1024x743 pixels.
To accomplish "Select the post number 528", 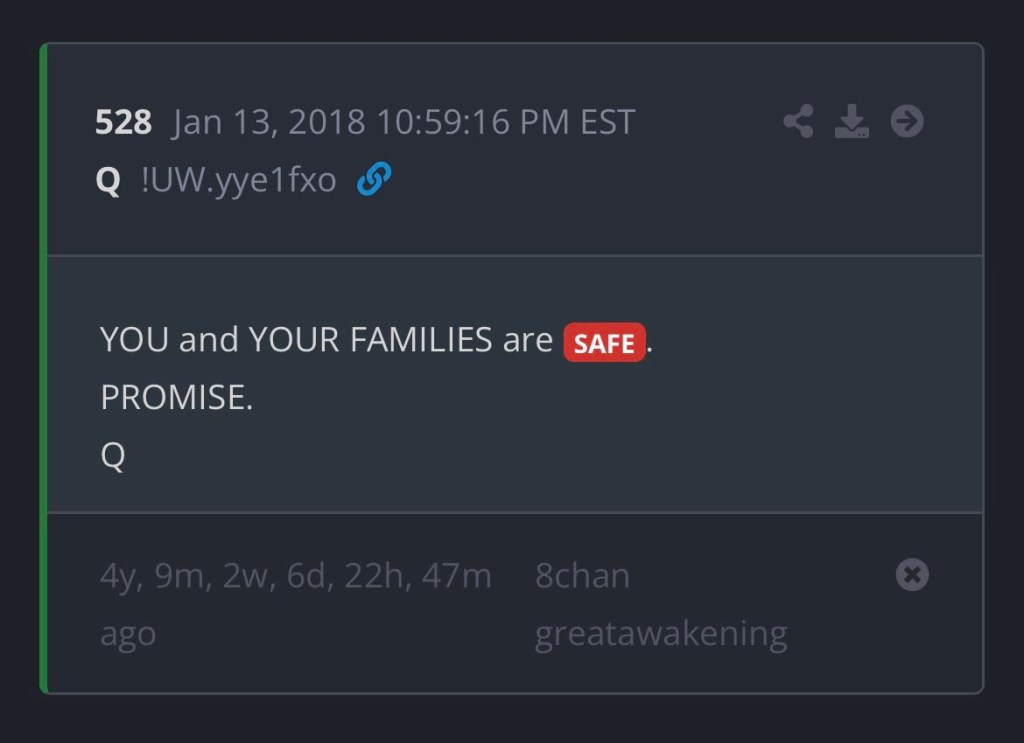I will click(x=123, y=122).
